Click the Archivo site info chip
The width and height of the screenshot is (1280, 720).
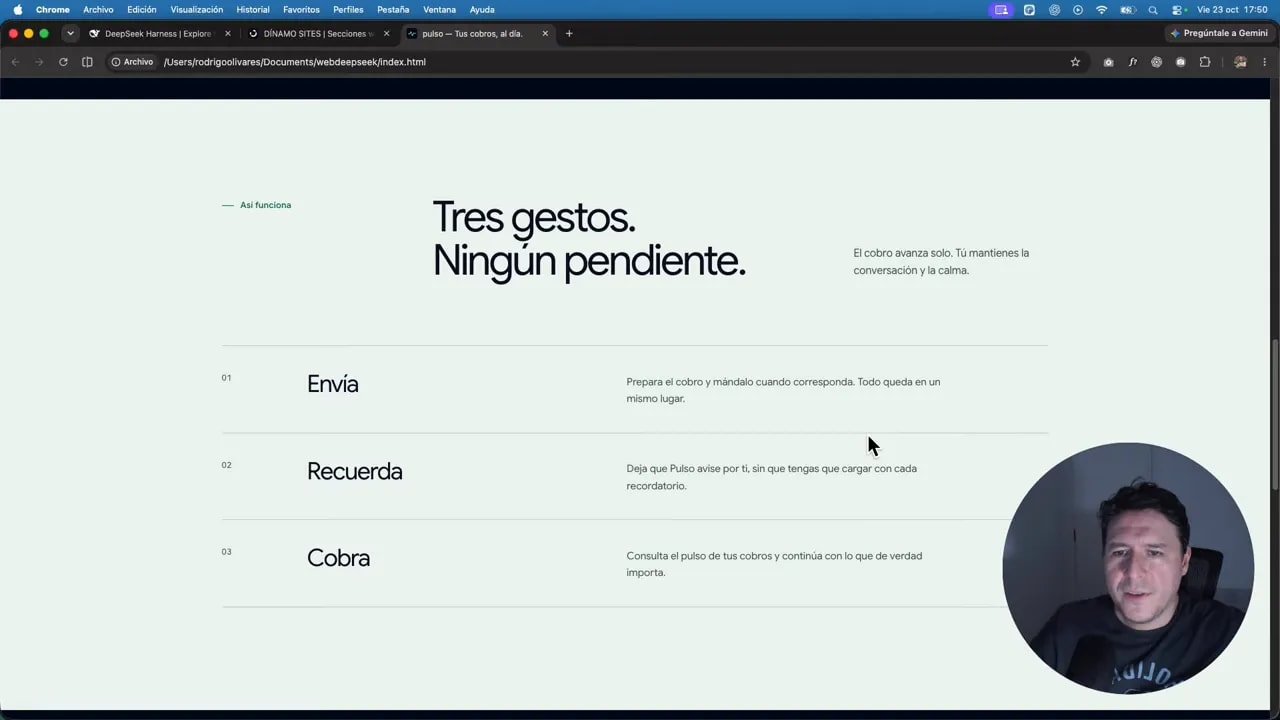tap(132, 62)
